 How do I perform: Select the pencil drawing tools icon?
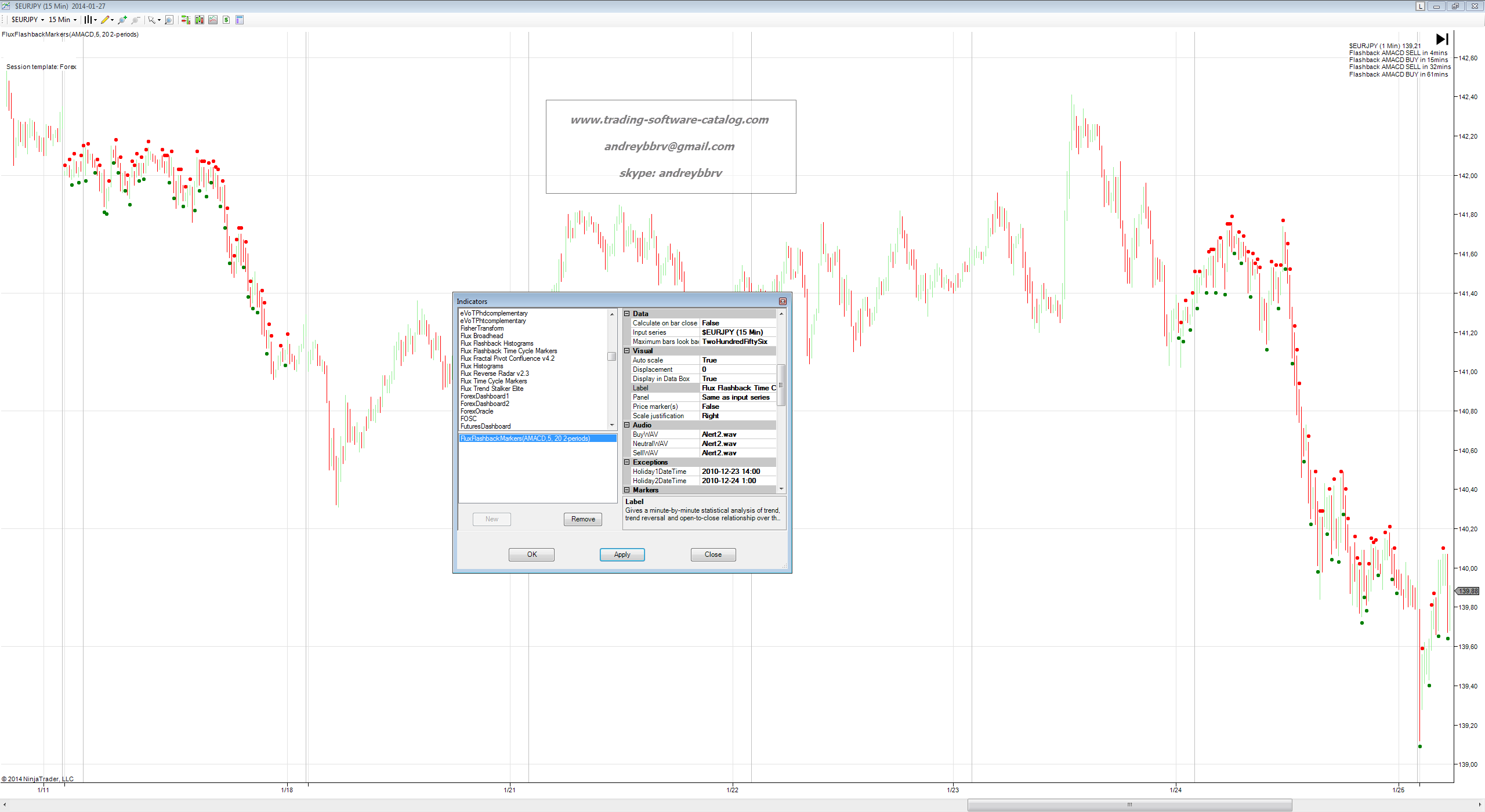(x=105, y=20)
